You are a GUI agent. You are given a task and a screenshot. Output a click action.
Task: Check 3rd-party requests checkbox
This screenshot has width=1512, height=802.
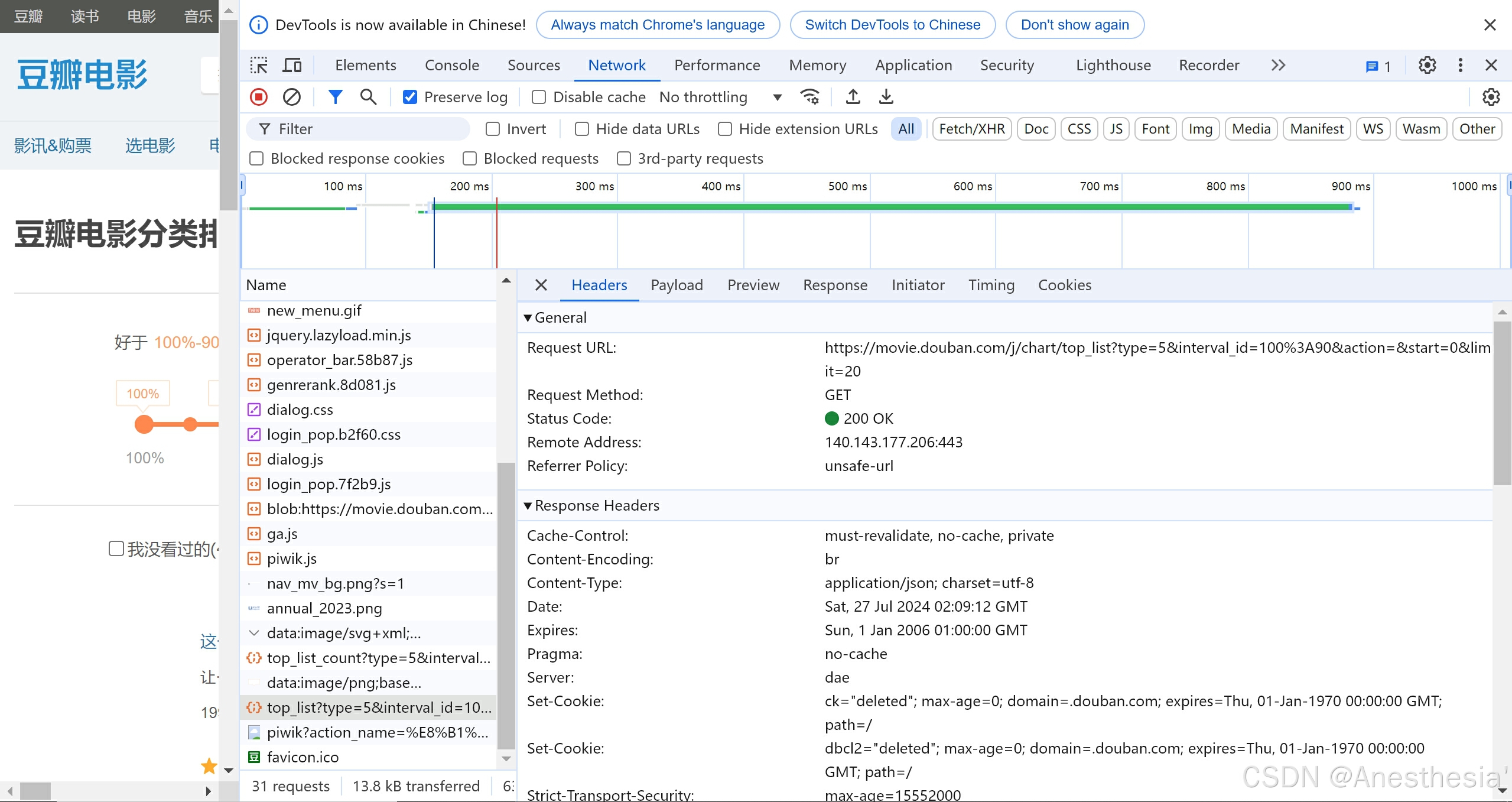tap(624, 158)
